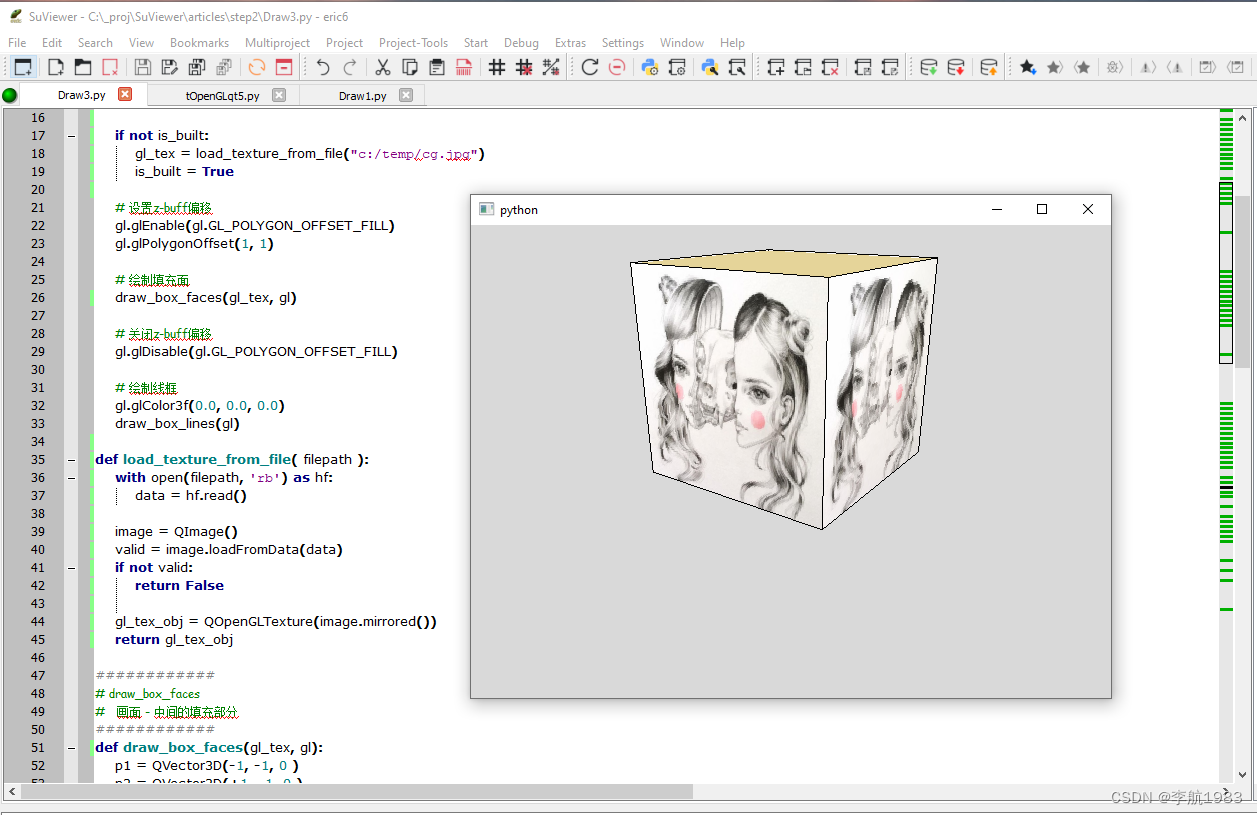Click the orange reload arrows icon

click(257, 67)
